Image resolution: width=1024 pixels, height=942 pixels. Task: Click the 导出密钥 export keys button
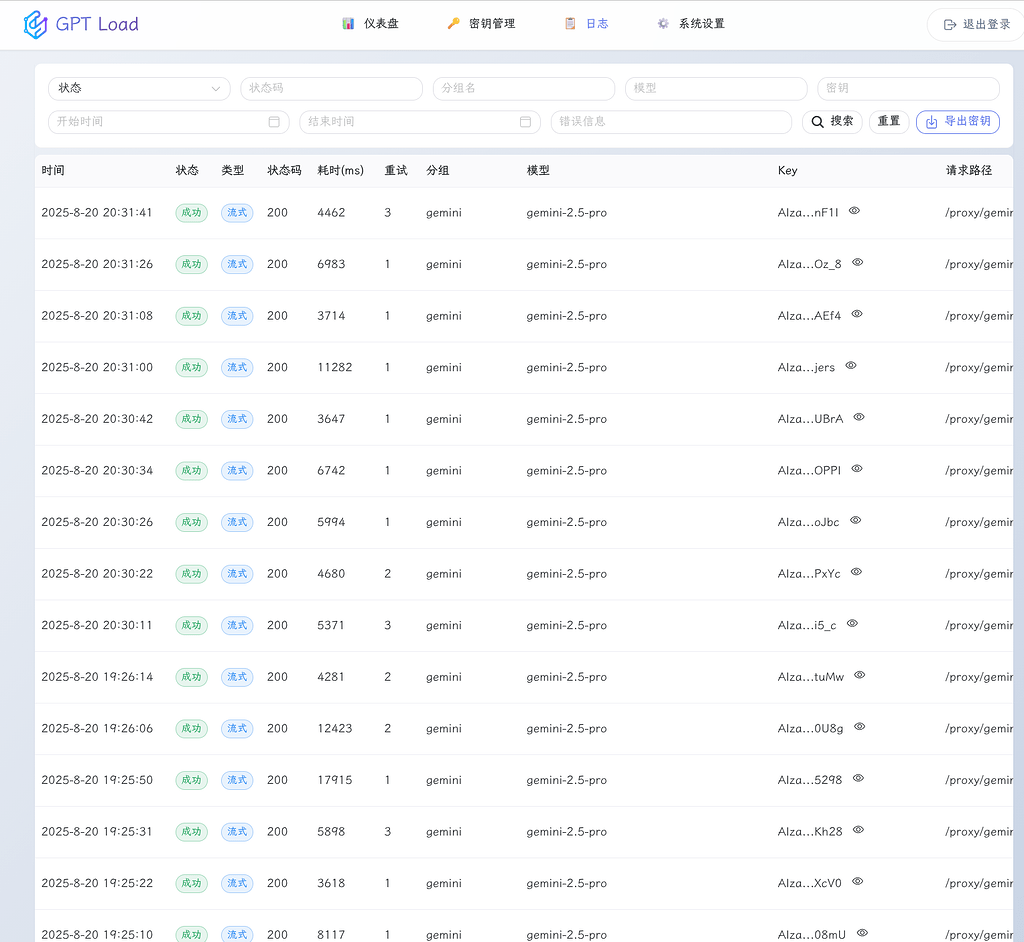tap(957, 122)
